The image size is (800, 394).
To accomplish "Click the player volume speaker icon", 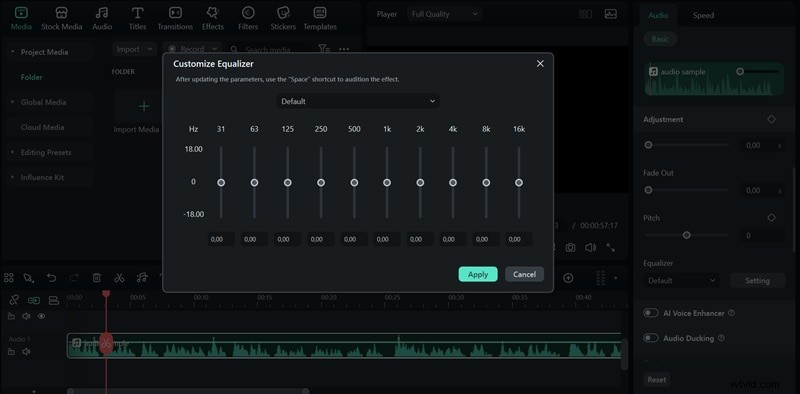I will (x=590, y=248).
